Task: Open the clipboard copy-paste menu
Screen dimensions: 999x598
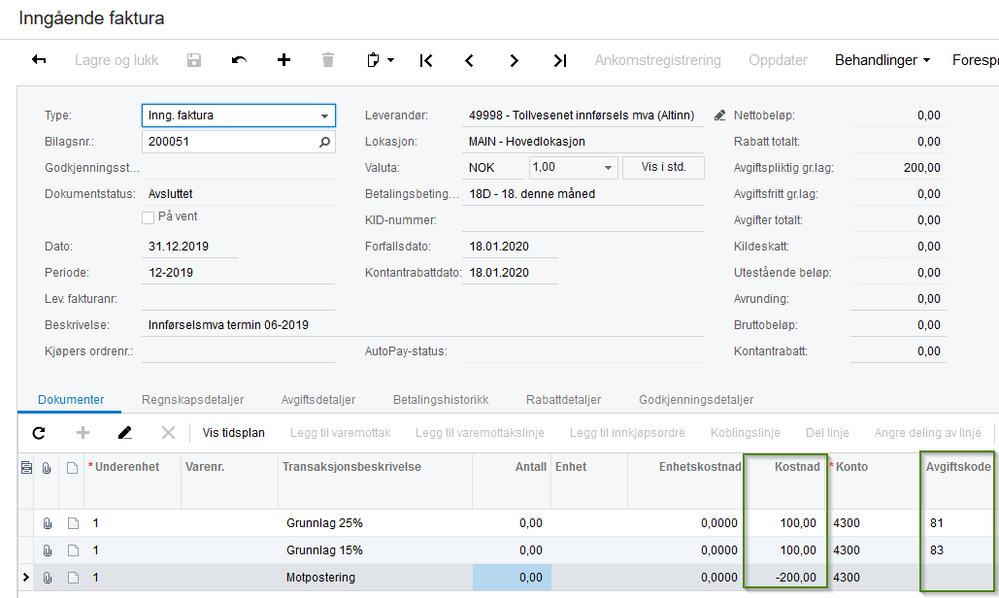Action: coord(380,60)
